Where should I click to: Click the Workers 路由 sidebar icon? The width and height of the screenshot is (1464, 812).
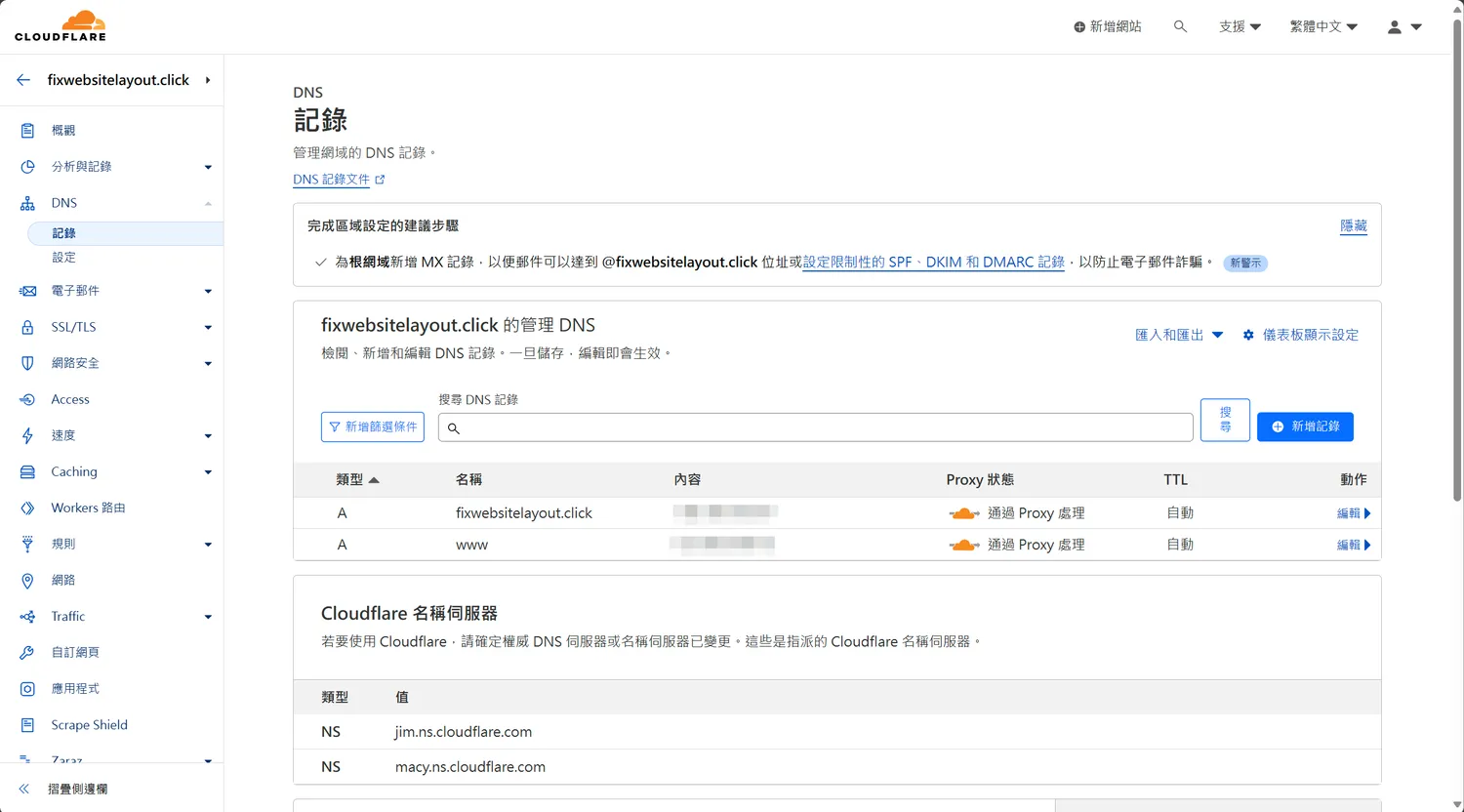coord(27,507)
